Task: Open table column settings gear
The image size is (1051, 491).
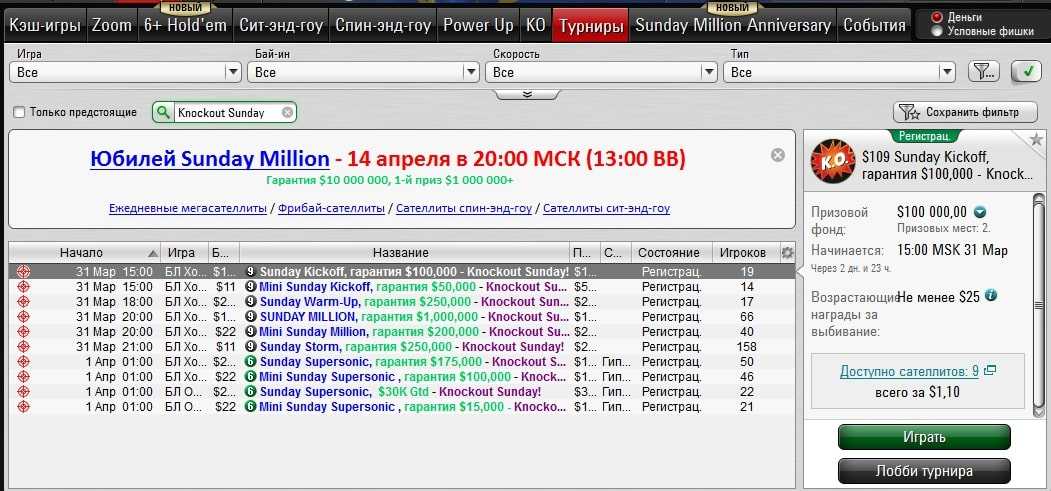Action: (x=787, y=253)
